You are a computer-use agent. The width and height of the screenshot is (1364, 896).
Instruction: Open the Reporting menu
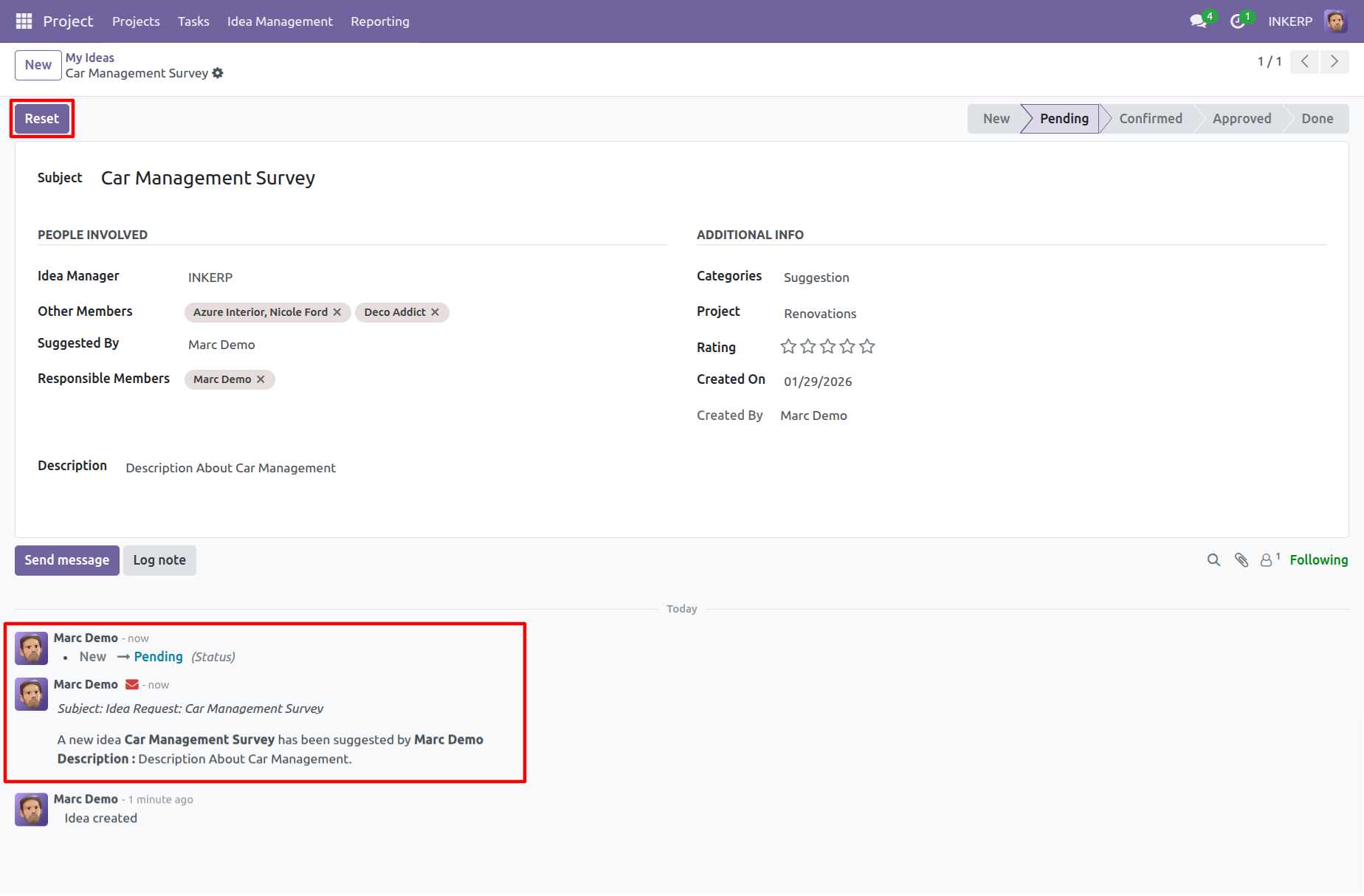[380, 21]
